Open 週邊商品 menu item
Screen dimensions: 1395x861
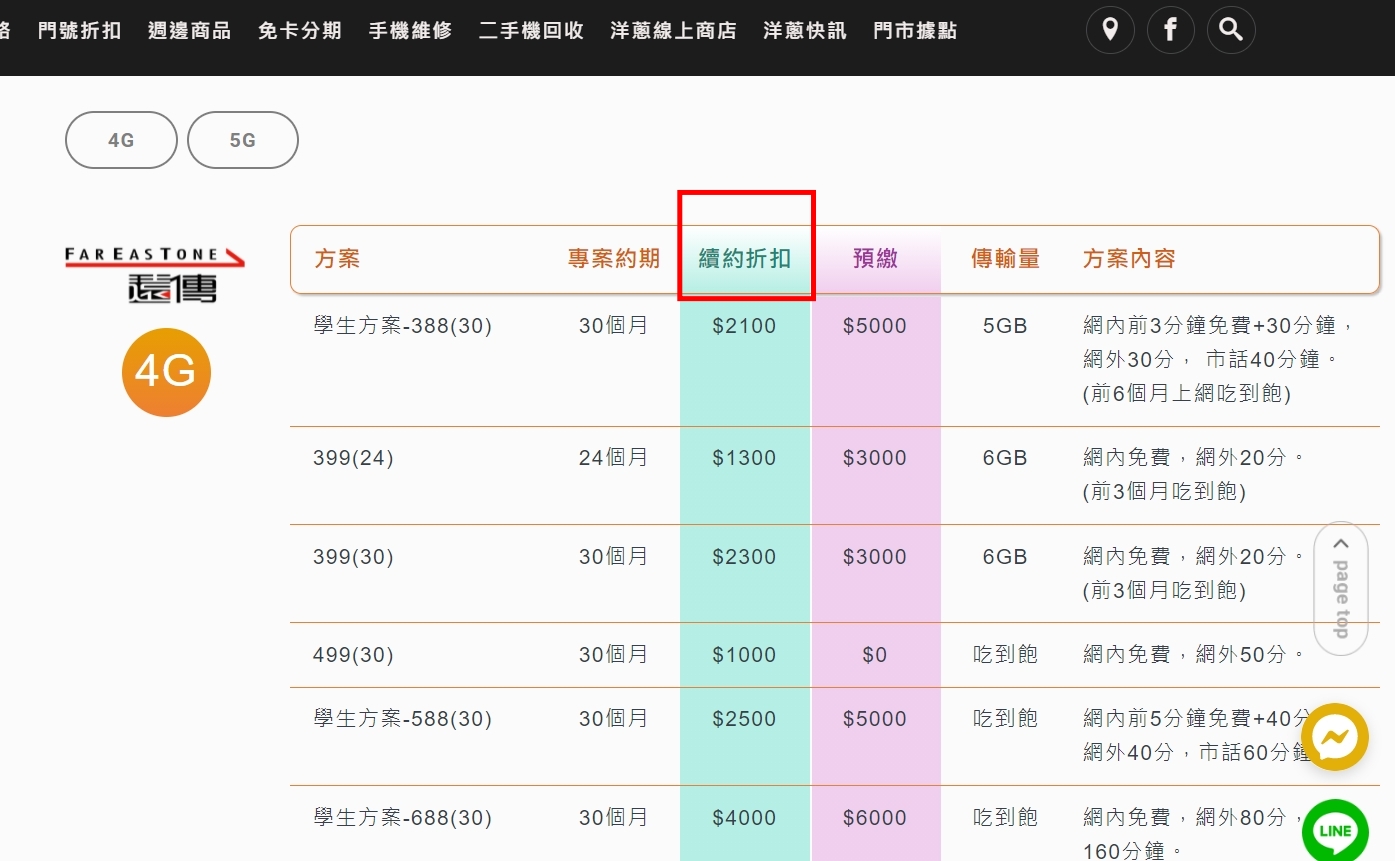coord(189,31)
